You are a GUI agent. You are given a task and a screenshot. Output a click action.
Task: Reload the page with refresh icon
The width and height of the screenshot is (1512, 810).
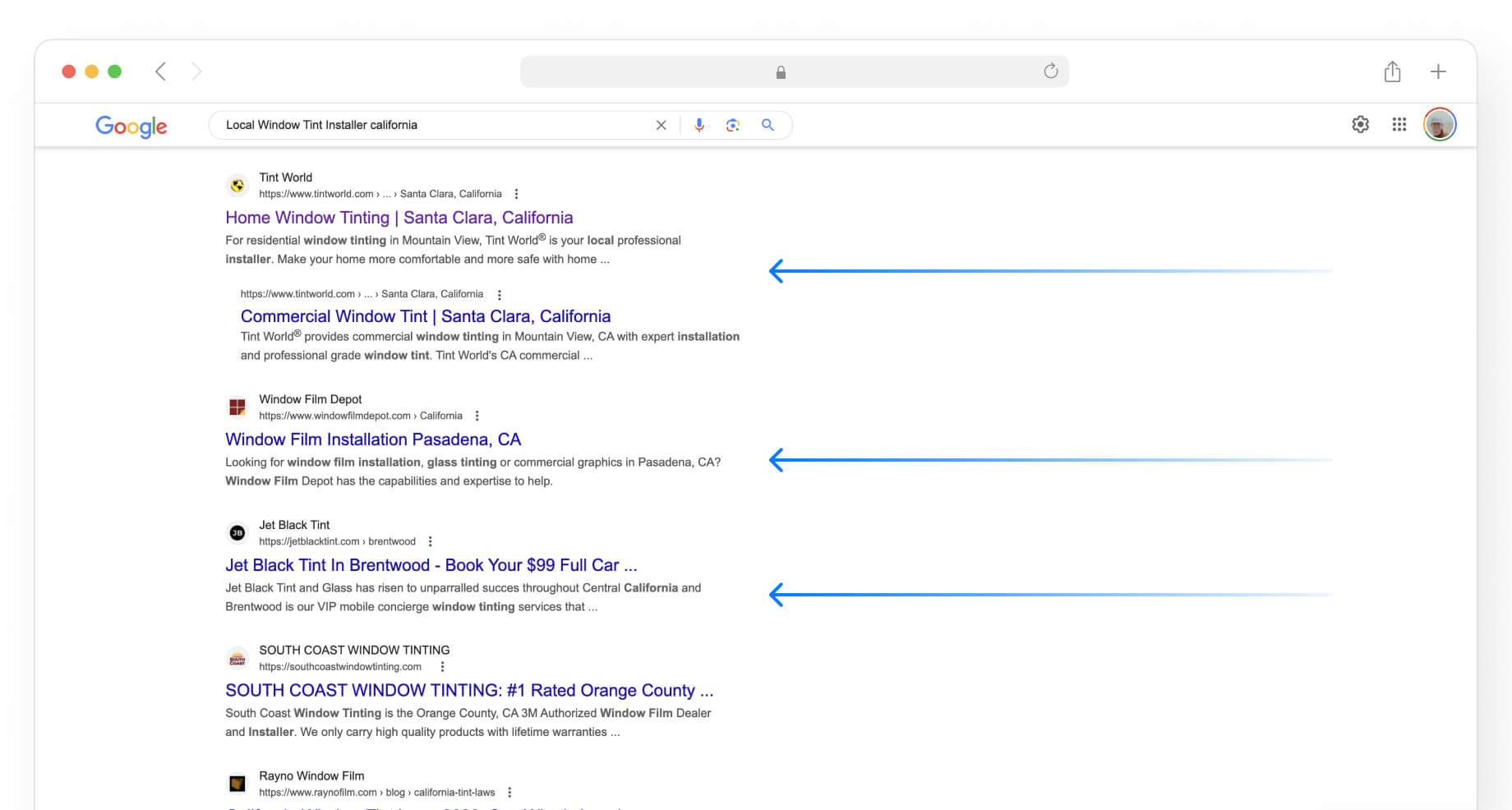pos(1050,71)
